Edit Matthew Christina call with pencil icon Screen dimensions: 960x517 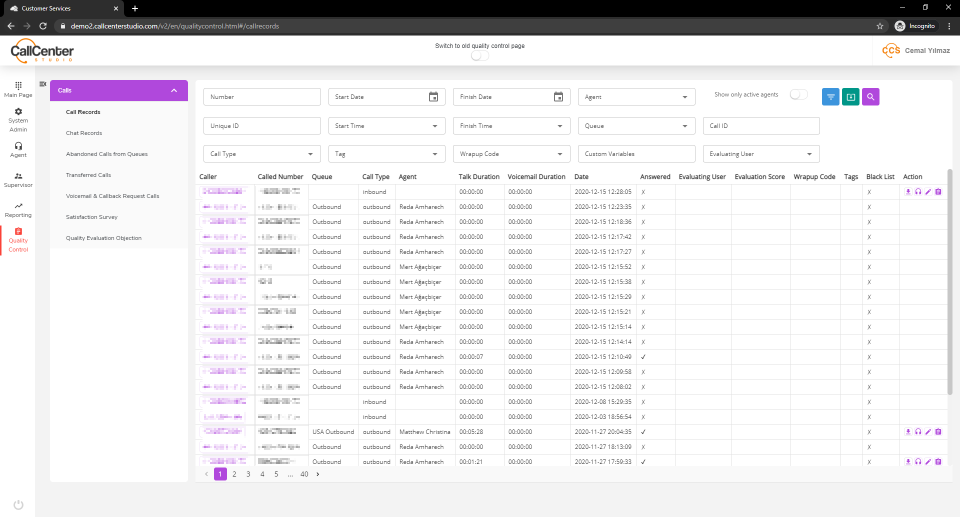pos(928,432)
